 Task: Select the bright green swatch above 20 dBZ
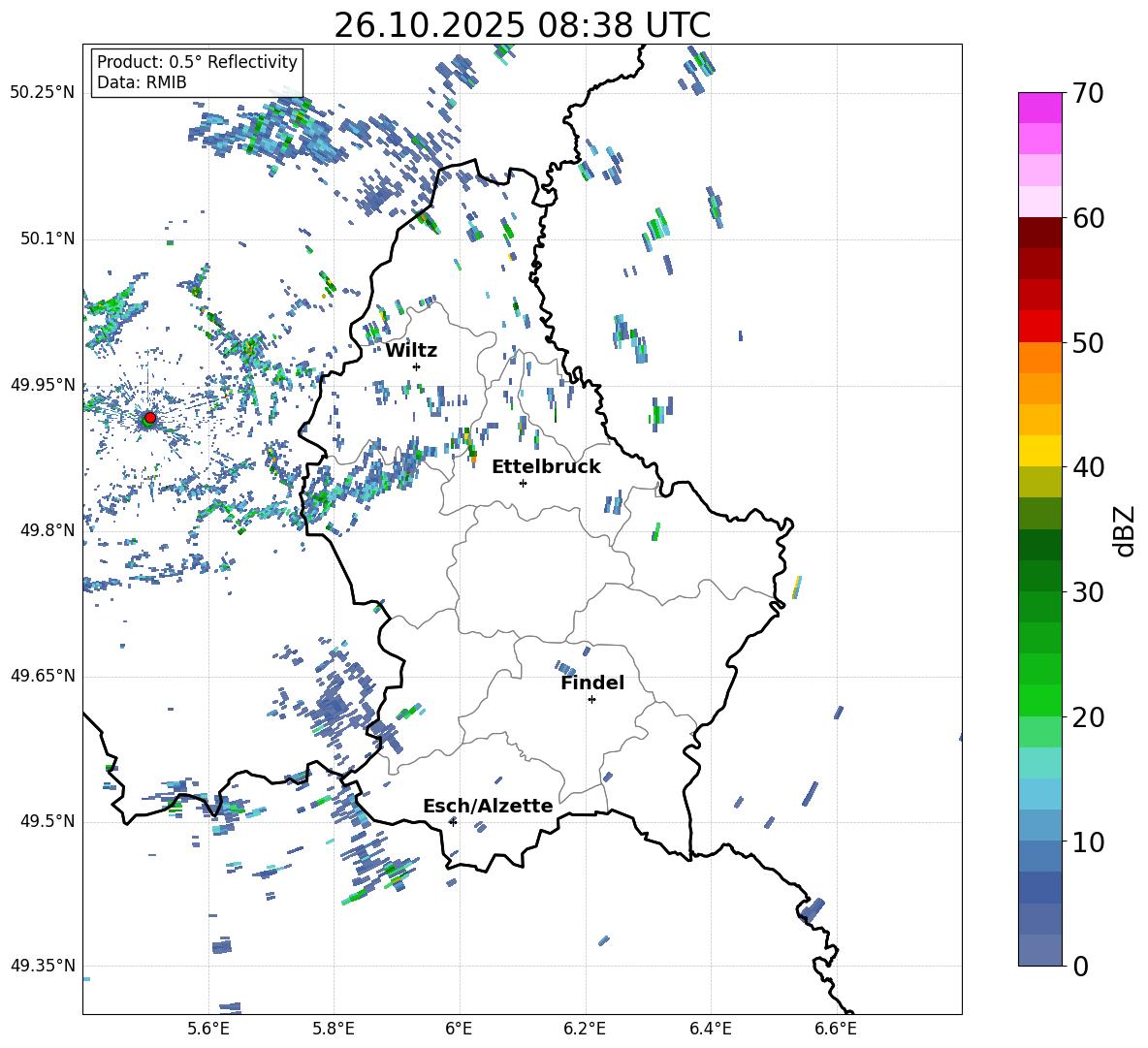pyautogui.click(x=1040, y=700)
